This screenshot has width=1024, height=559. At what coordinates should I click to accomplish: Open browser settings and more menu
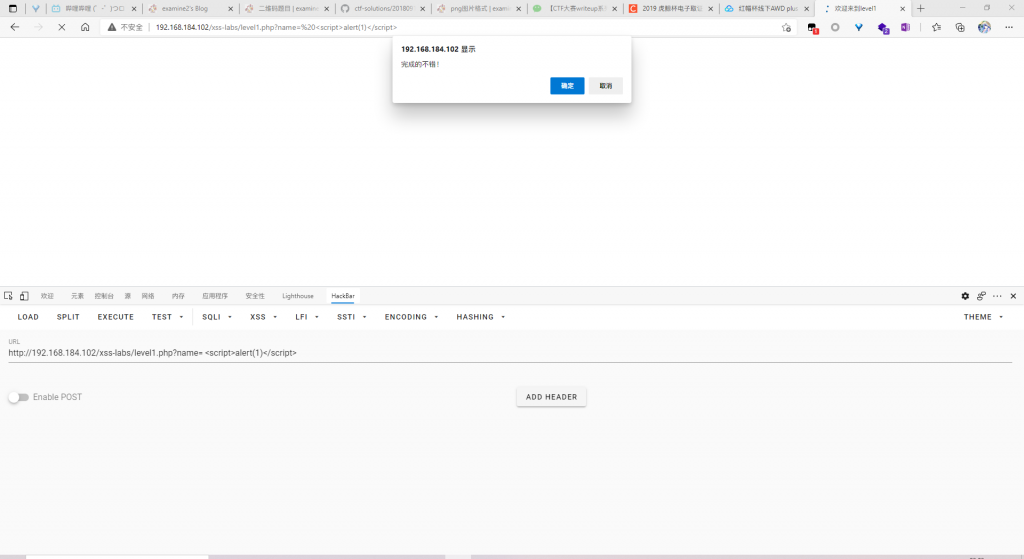click(1009, 27)
